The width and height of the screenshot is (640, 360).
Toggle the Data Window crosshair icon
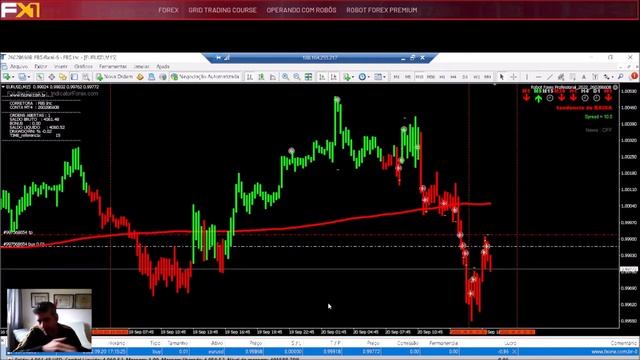[x=51, y=77]
